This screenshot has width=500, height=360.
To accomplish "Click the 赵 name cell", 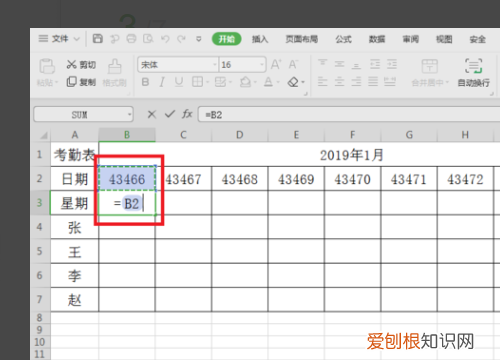I will pos(74,300).
